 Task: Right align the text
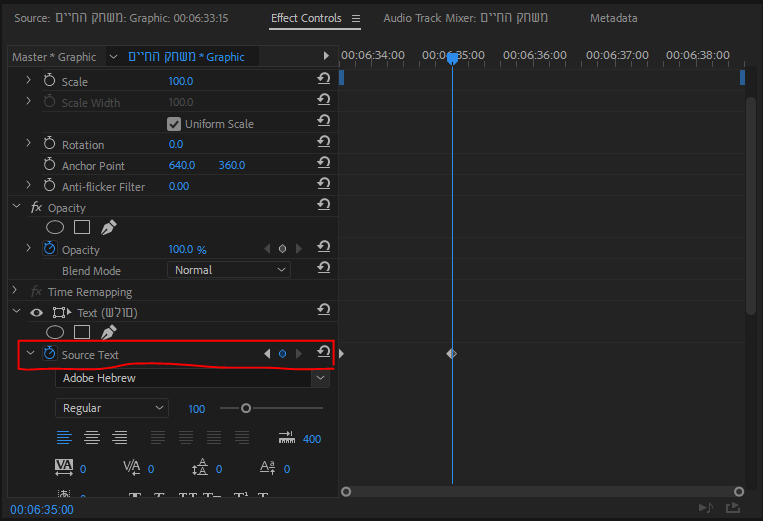coord(120,438)
